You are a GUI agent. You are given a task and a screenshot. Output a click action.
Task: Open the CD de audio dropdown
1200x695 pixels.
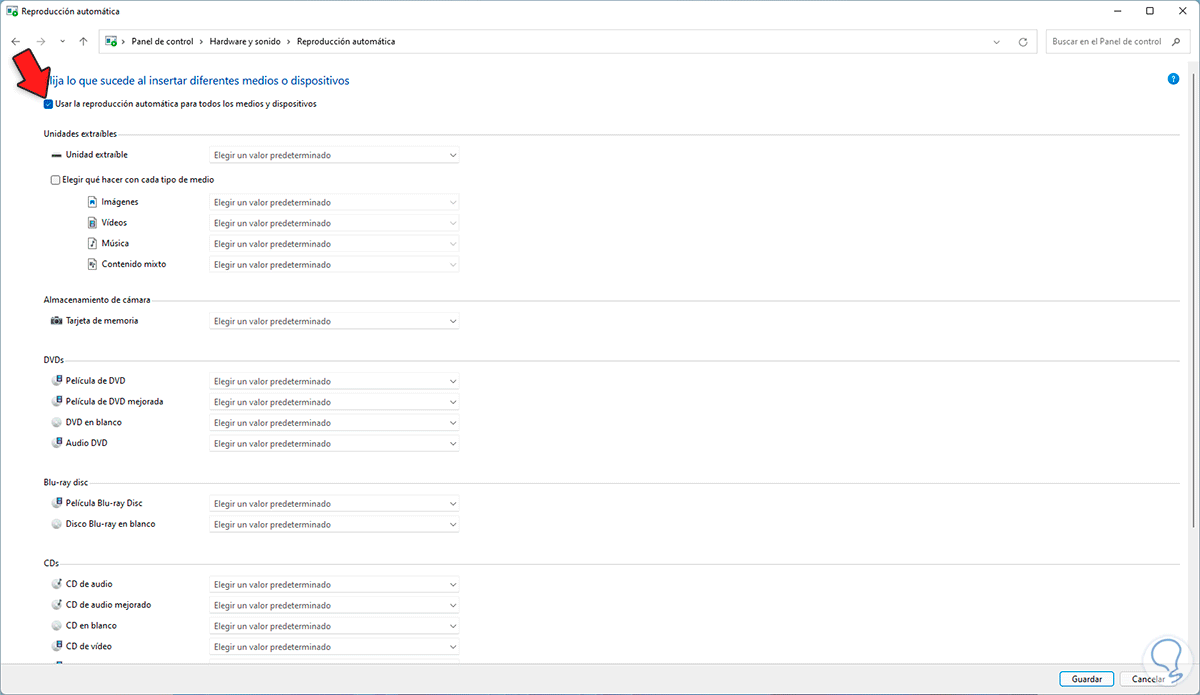pyautogui.click(x=334, y=585)
